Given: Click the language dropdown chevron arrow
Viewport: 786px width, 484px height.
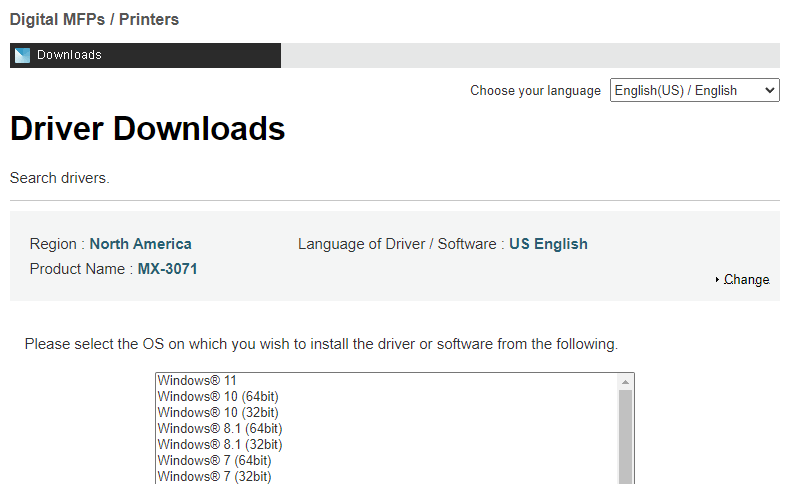Looking at the screenshot, I should (x=769, y=90).
